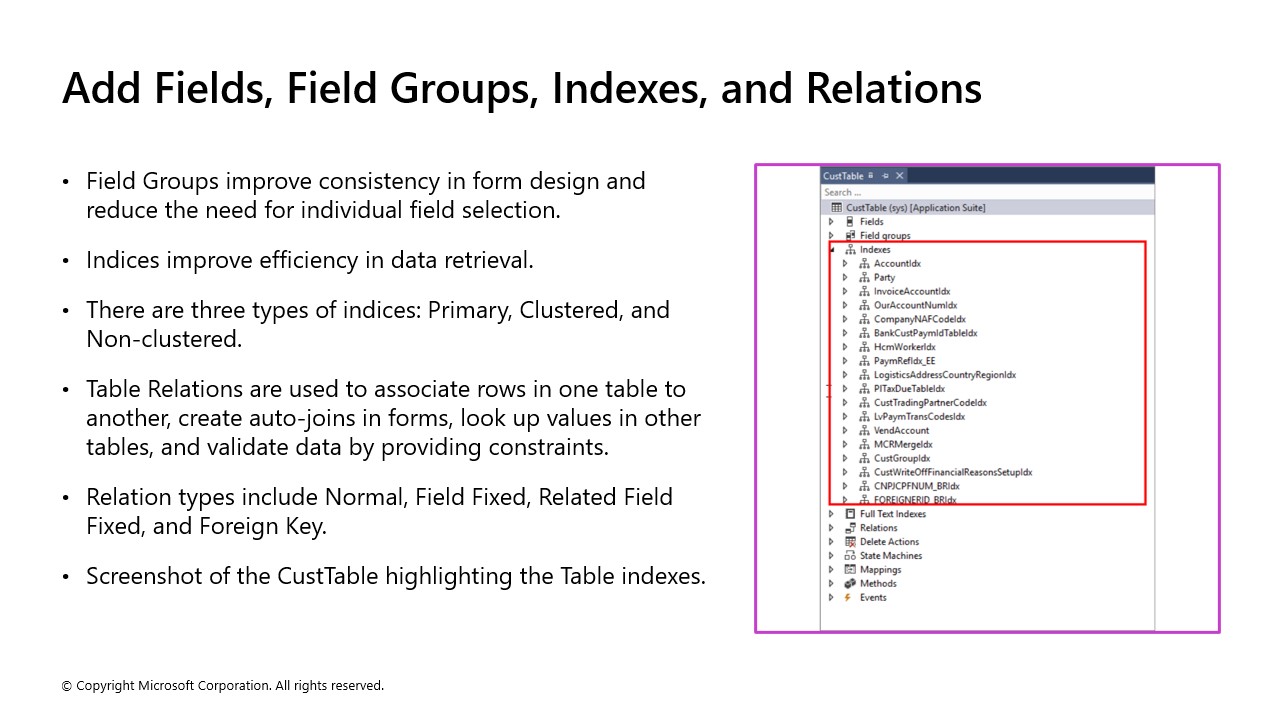Click the Methods gear icon

[851, 583]
